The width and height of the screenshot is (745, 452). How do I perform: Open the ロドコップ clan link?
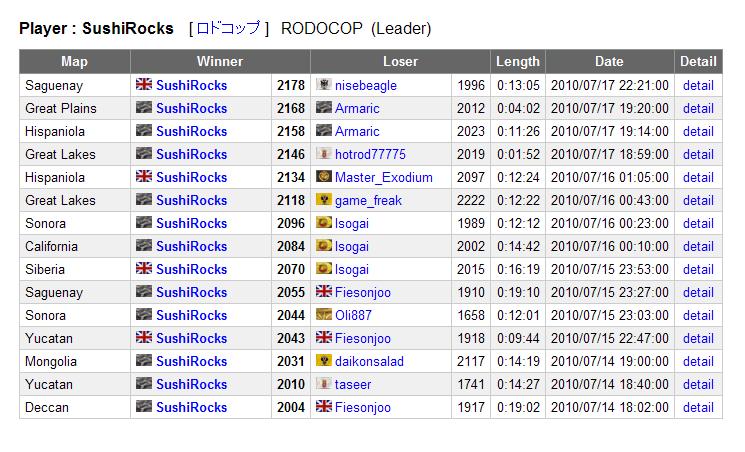[x=228, y=29]
